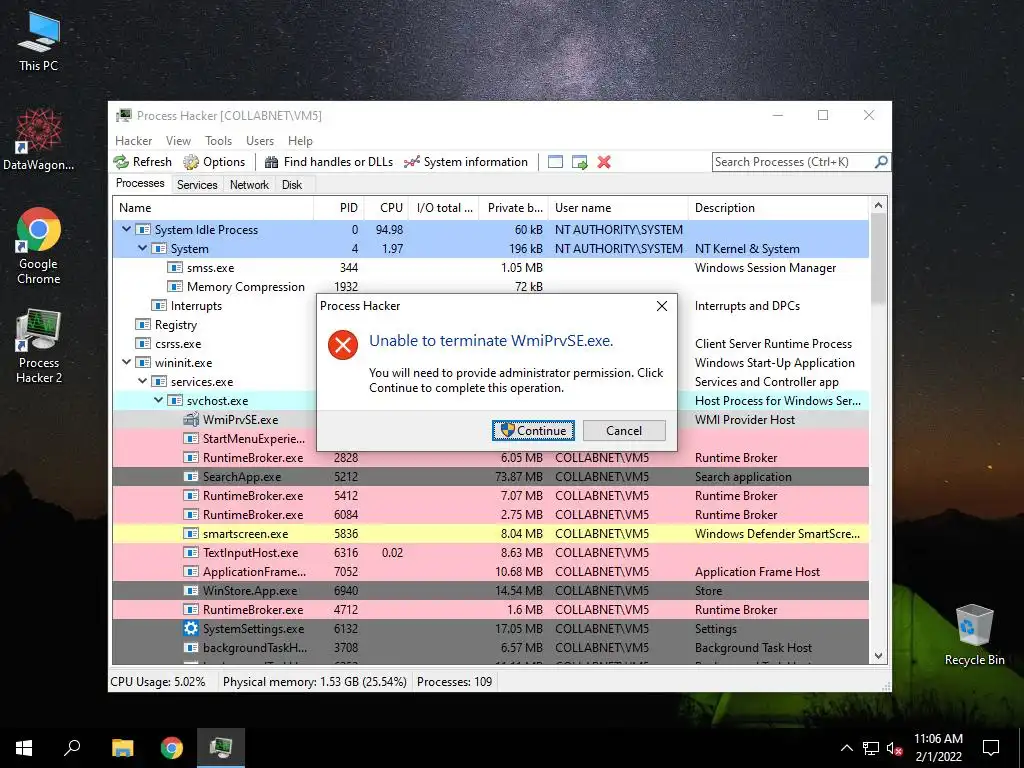This screenshot has height=768, width=1024.
Task: Click the search magnifier icon in search box
Action: 881,161
